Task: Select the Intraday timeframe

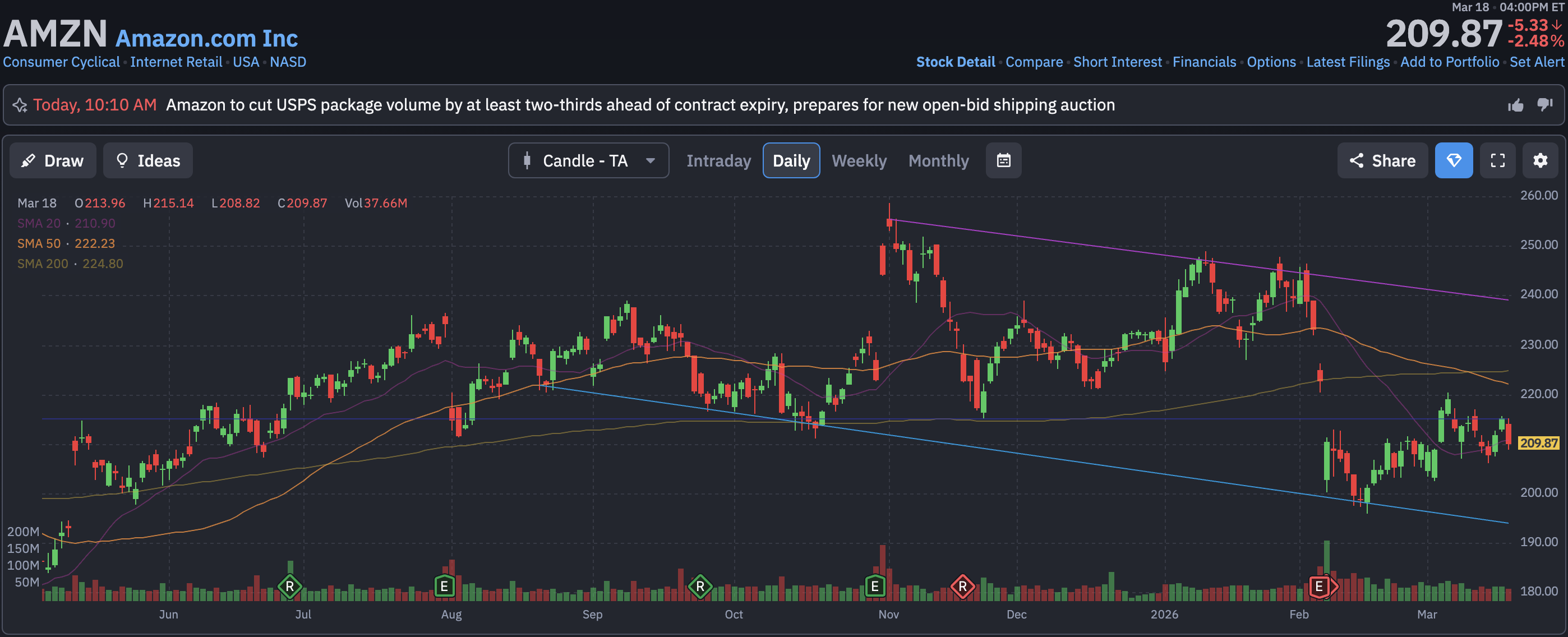Action: click(x=718, y=160)
